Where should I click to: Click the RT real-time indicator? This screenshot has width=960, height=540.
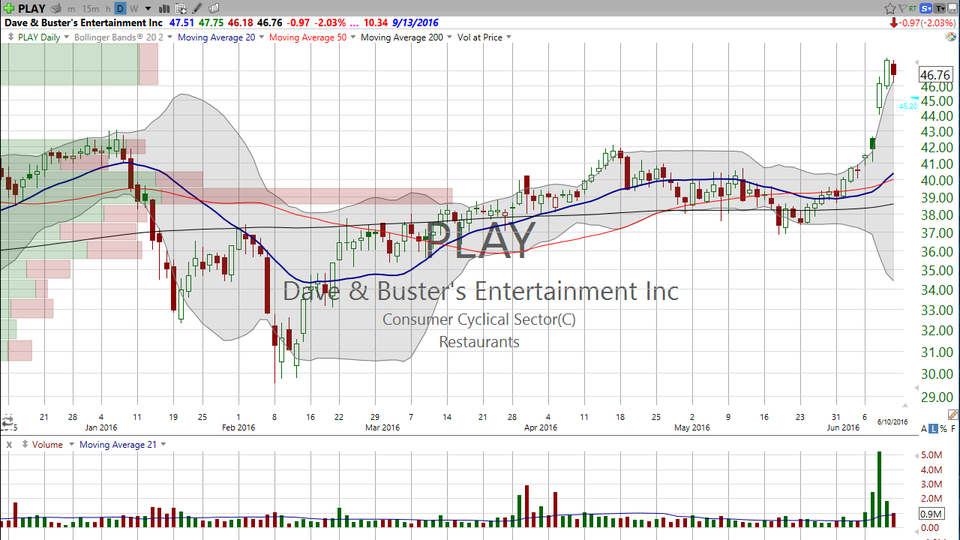(913, 9)
